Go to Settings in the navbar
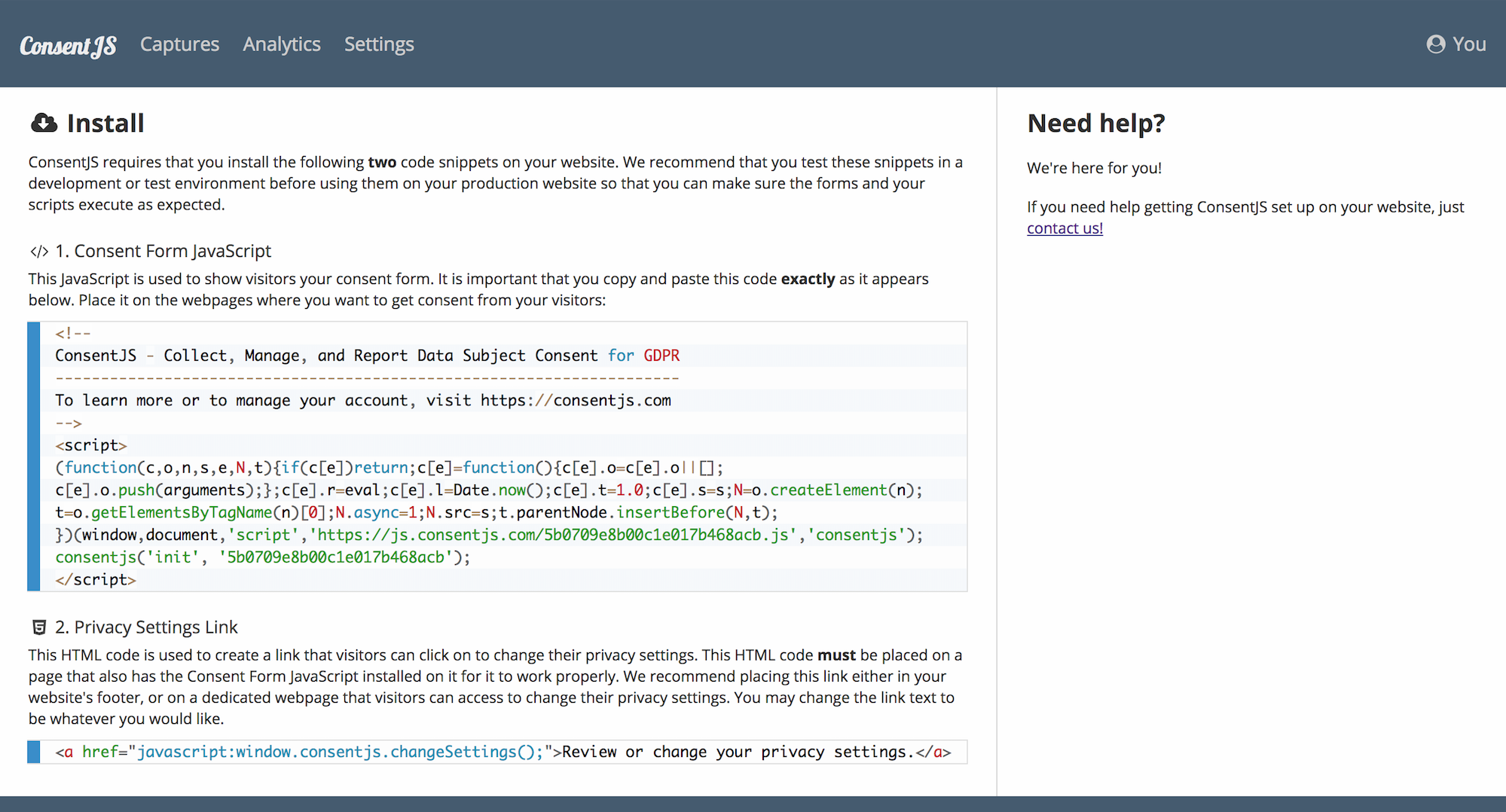Screen dimensions: 1506x812 (x=379, y=44)
